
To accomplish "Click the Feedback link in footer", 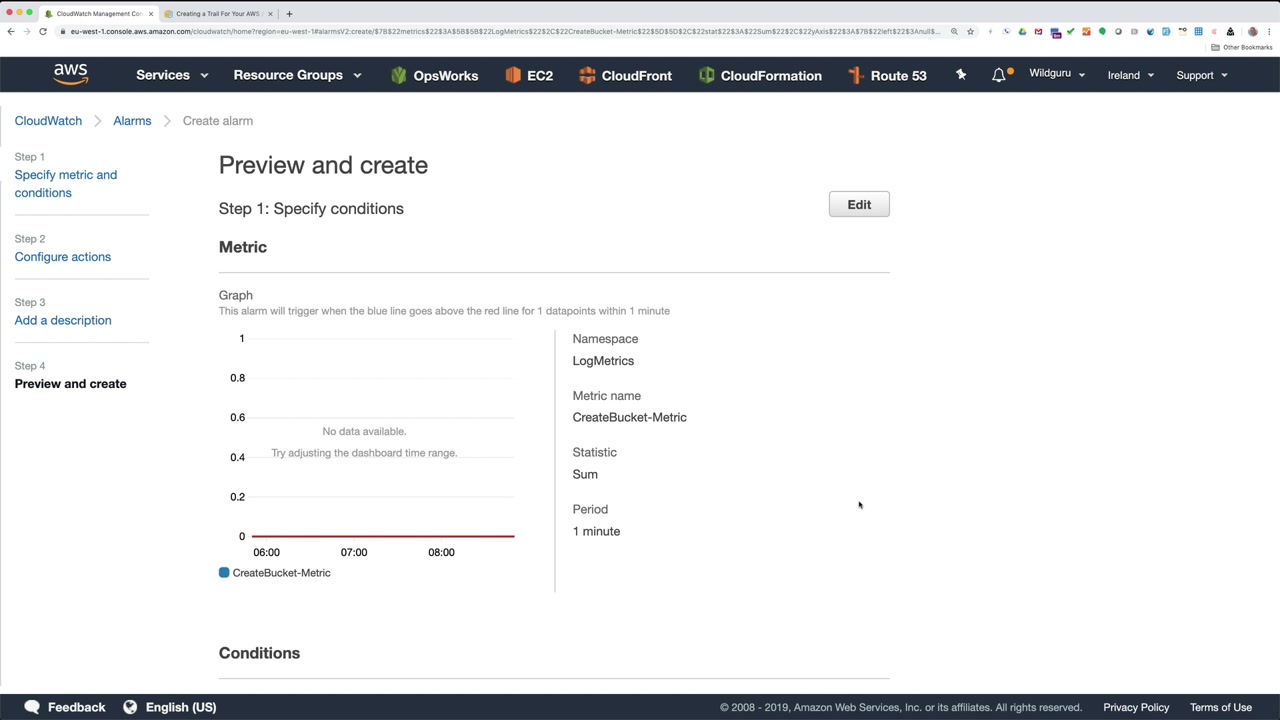I will click(76, 707).
